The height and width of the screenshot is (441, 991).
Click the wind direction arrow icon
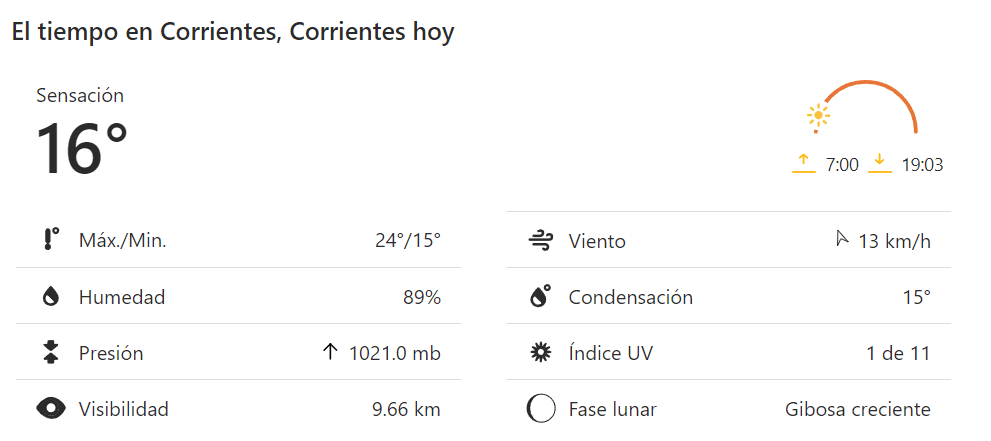842,239
